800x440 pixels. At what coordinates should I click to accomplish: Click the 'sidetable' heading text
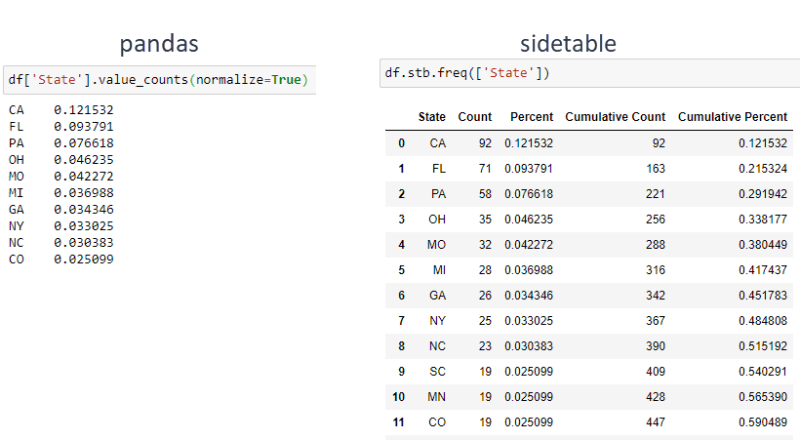[568, 43]
